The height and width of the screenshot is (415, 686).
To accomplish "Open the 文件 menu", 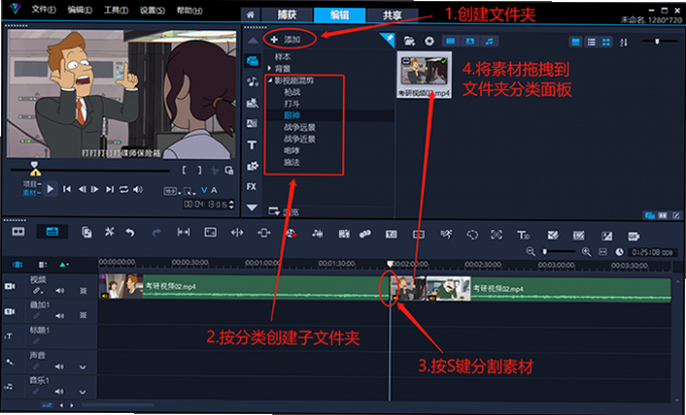I will click(43, 10).
